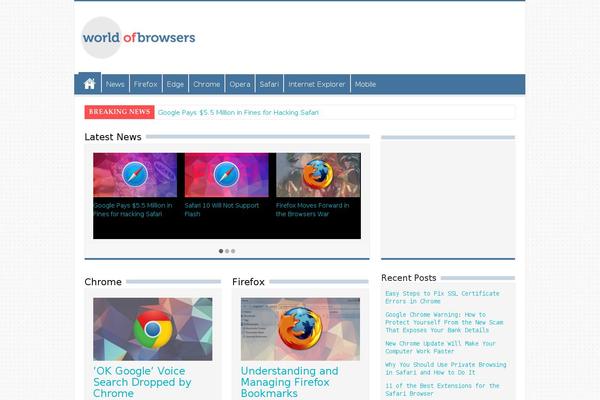Open Firefox browsers war slider thumbnail
The image size is (600, 400).
318,175
